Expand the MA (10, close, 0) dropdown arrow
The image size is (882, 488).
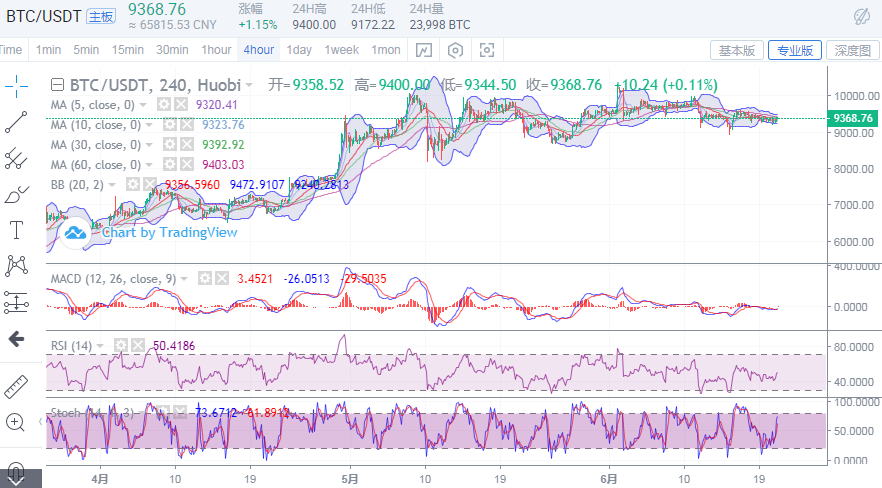149,125
